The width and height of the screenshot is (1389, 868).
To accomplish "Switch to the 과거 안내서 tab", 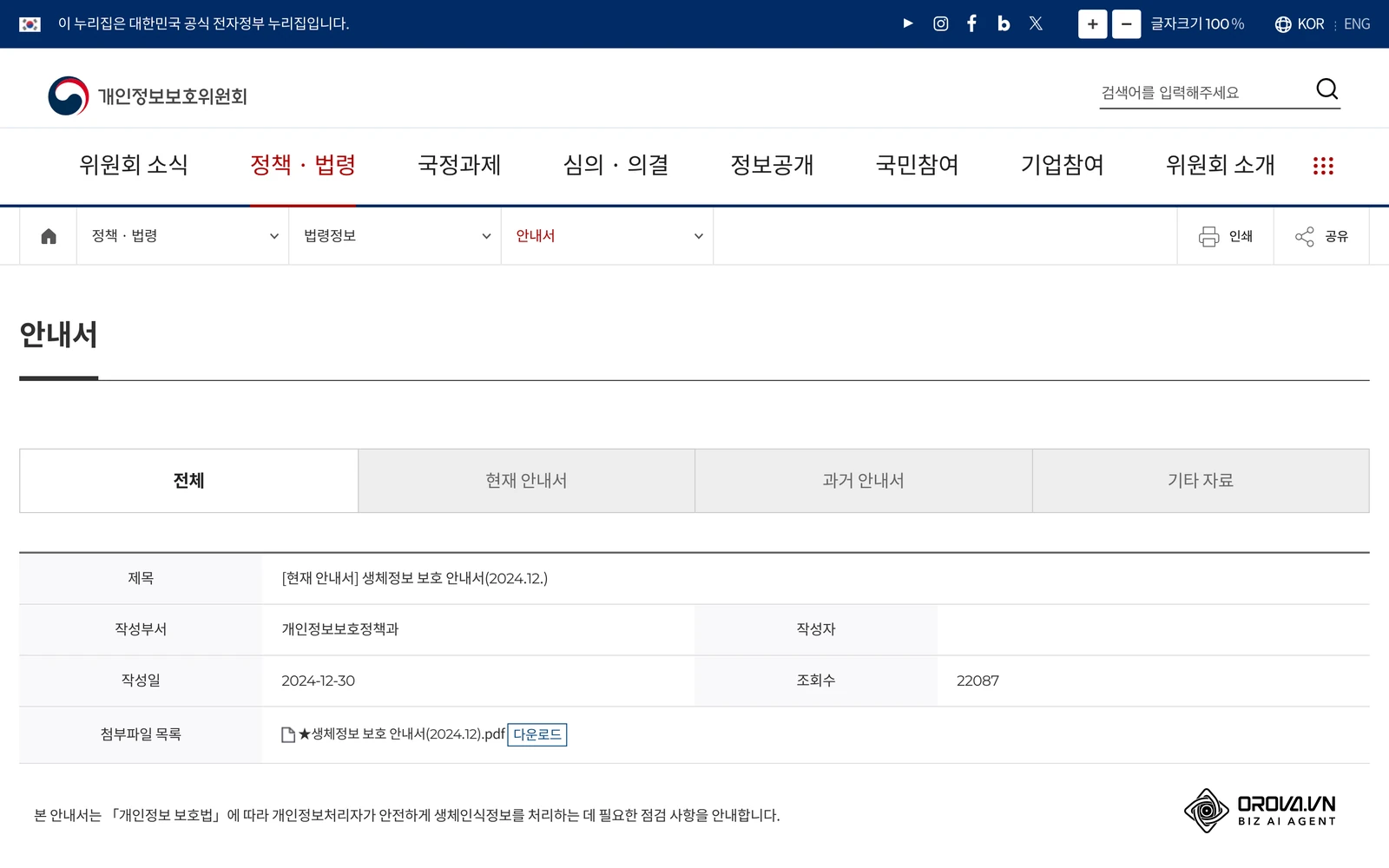I will click(x=864, y=481).
